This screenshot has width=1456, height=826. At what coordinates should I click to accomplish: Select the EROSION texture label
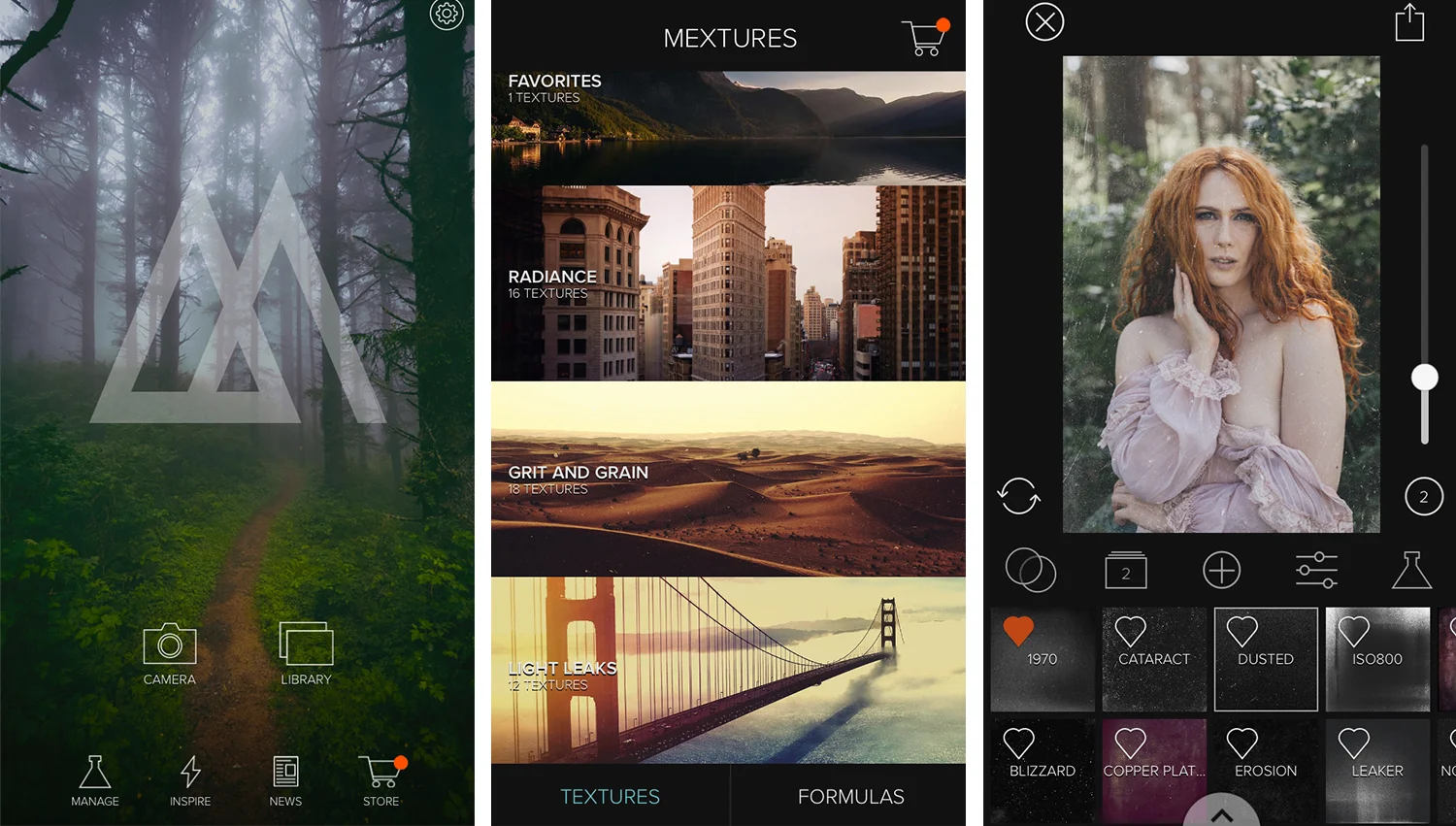click(x=1266, y=771)
